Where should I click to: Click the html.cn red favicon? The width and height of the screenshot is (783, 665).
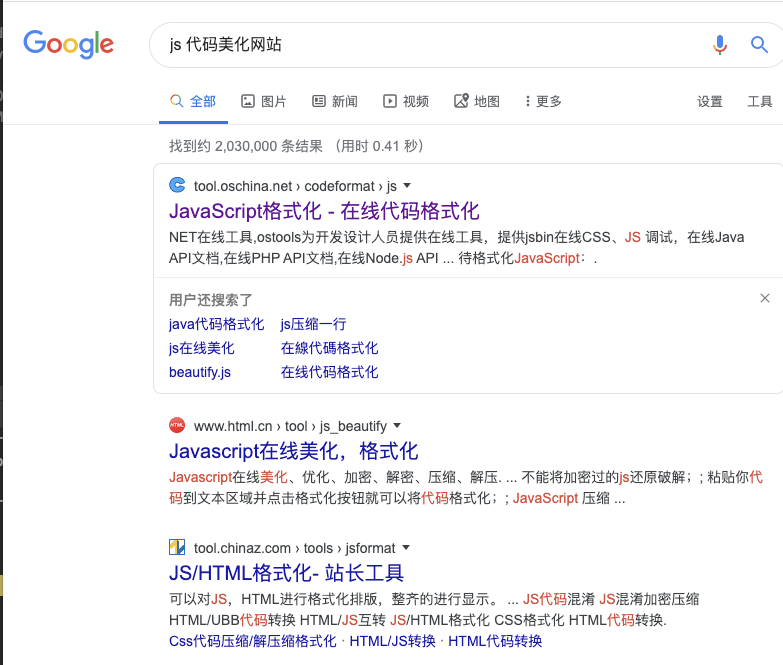(x=177, y=425)
